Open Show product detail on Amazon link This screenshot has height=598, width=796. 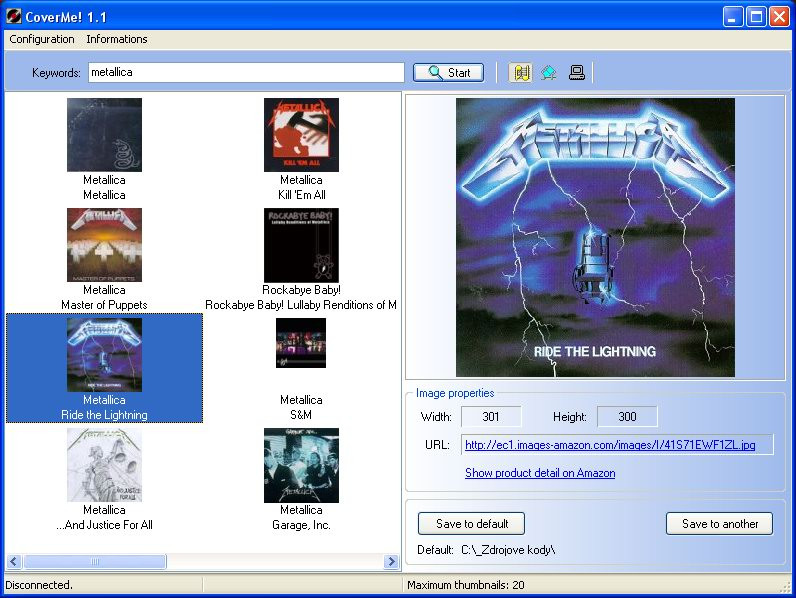[x=540, y=473]
